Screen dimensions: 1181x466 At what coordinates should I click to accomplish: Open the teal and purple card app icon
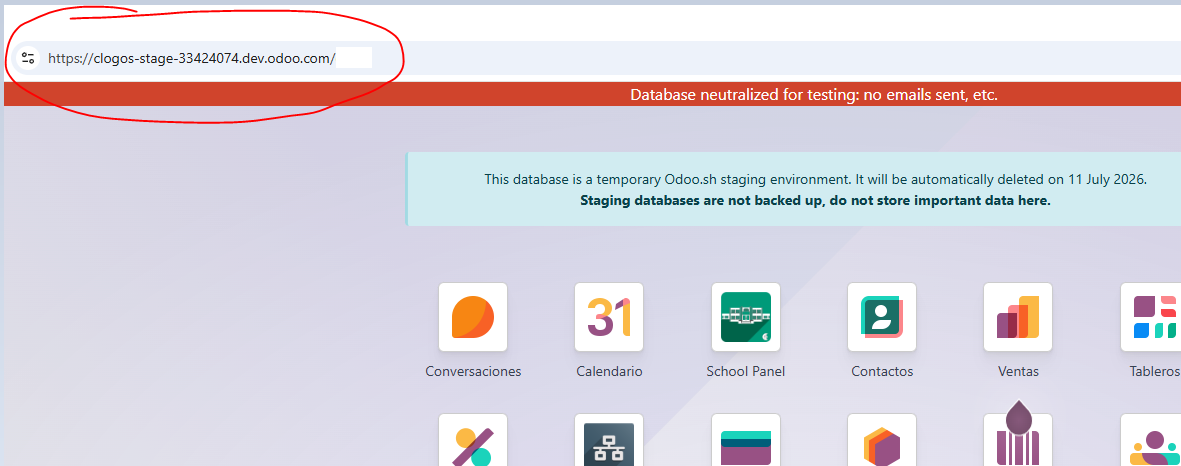tap(746, 440)
